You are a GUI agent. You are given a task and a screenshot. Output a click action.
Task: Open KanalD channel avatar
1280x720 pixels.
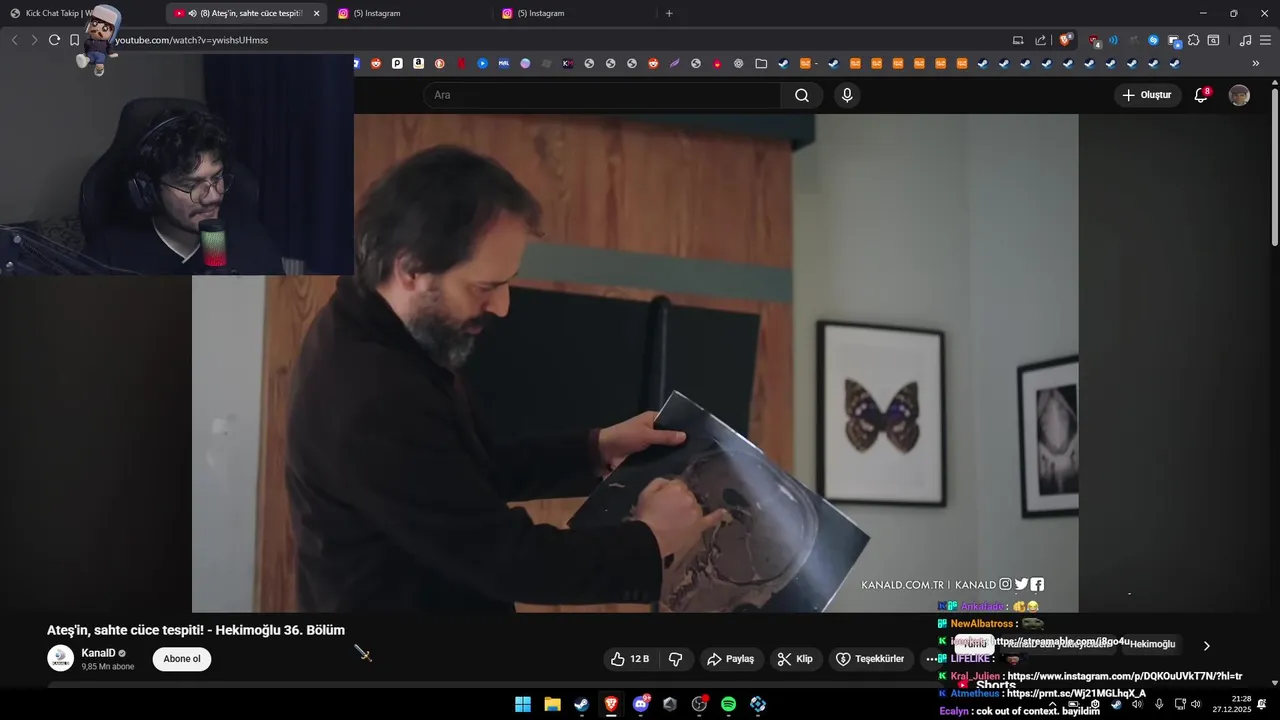tap(61, 658)
